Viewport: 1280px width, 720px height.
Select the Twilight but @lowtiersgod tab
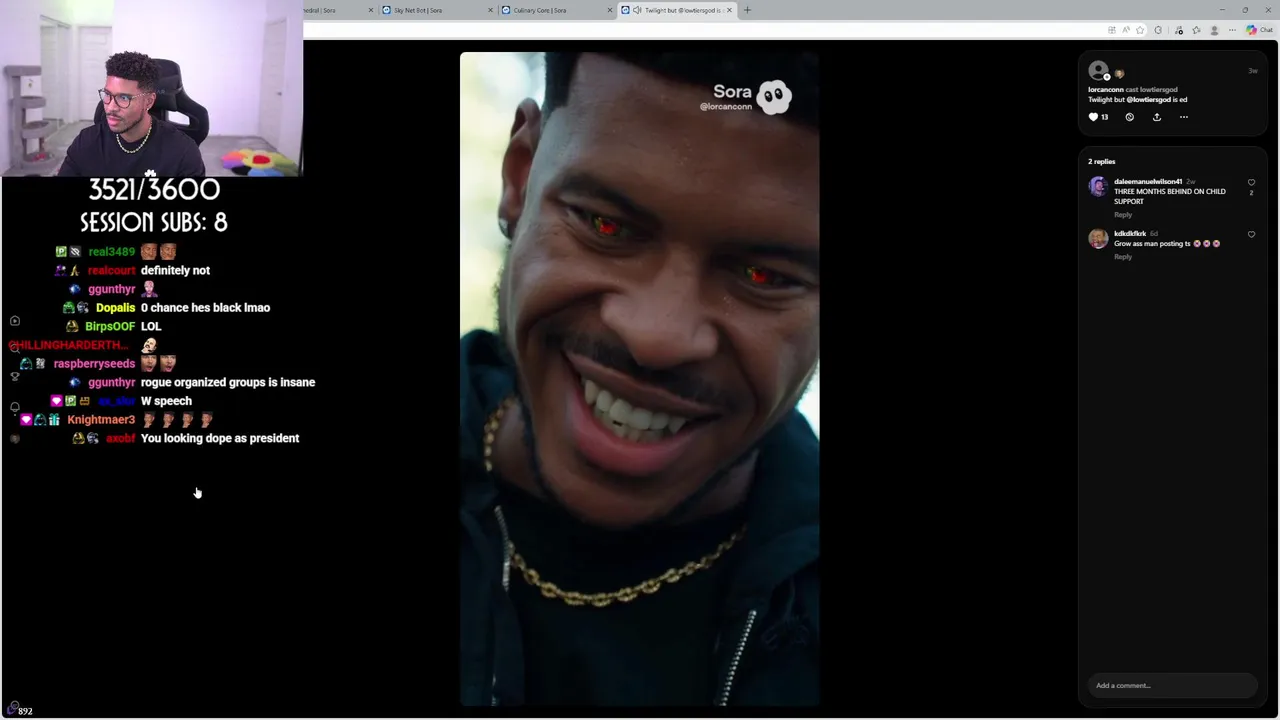(x=676, y=10)
